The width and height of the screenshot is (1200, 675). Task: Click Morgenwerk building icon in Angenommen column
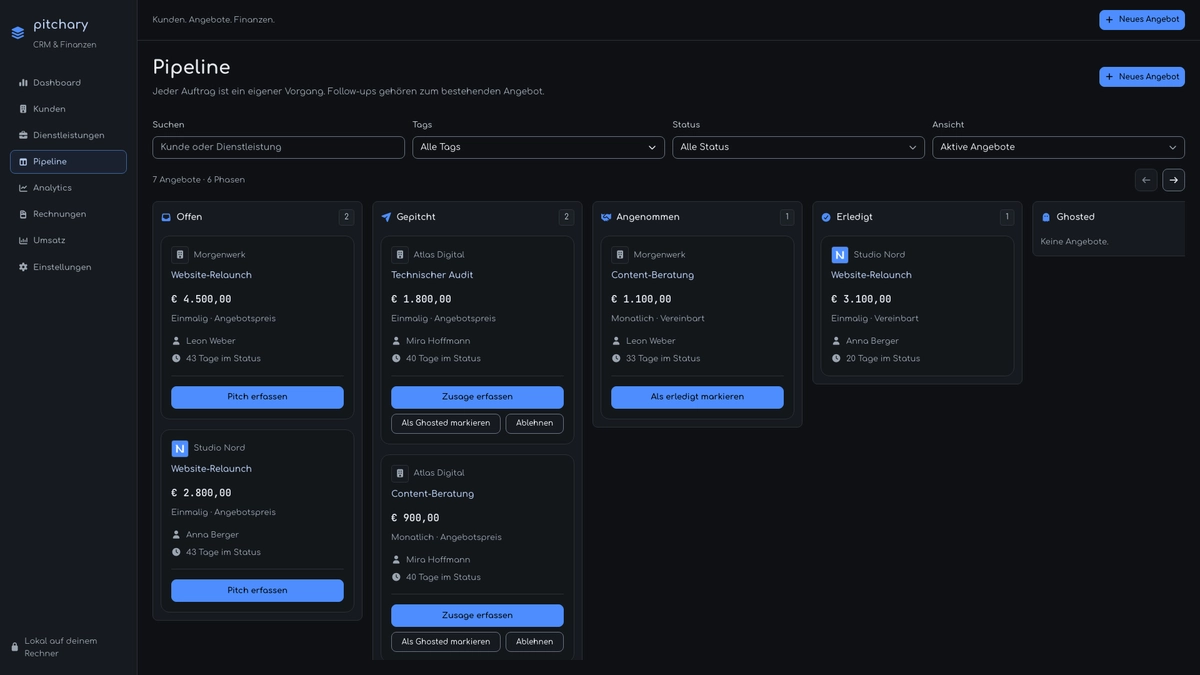[620, 255]
